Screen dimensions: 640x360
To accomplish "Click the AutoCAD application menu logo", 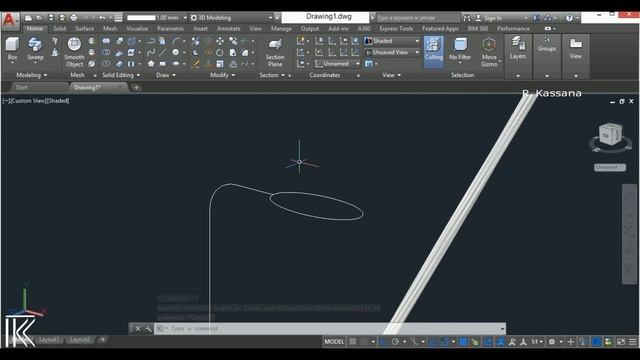I will [x=10, y=20].
